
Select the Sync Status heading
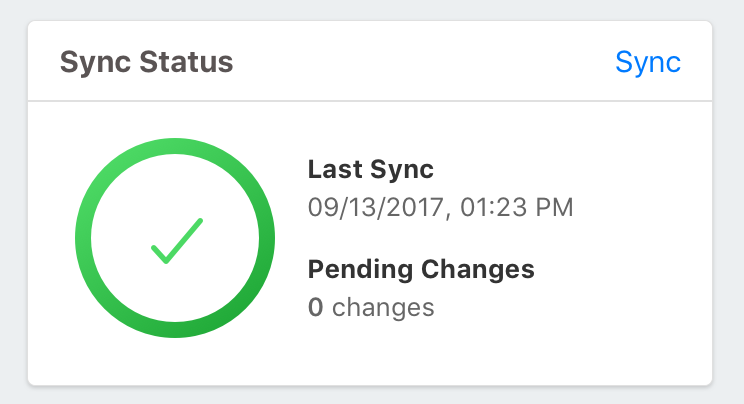(146, 62)
